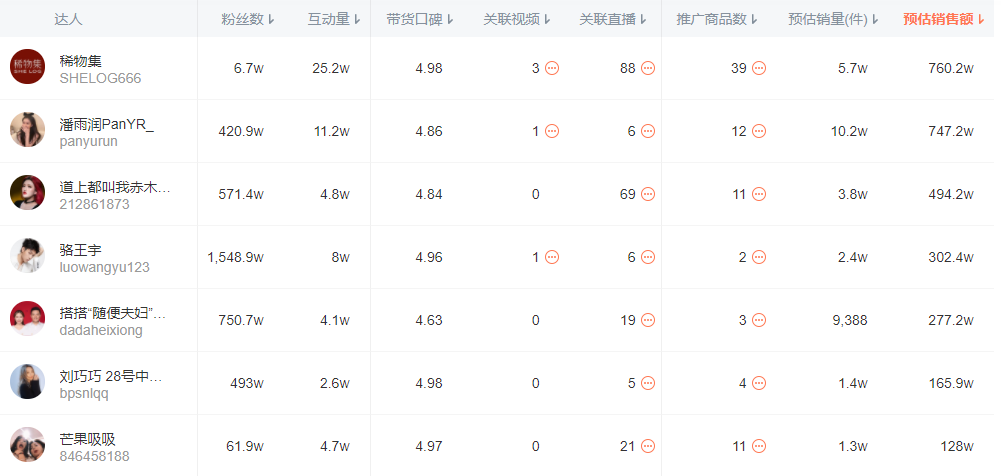This screenshot has height=476, width=1001.
Task: Open details icon next to 搭搭随便夫妇 推广商品数 3
Action: point(759,320)
